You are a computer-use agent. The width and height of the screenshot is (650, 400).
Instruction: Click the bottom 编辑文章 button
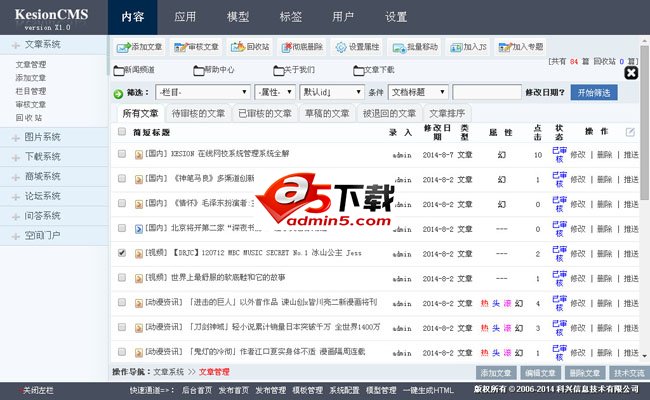pos(540,373)
